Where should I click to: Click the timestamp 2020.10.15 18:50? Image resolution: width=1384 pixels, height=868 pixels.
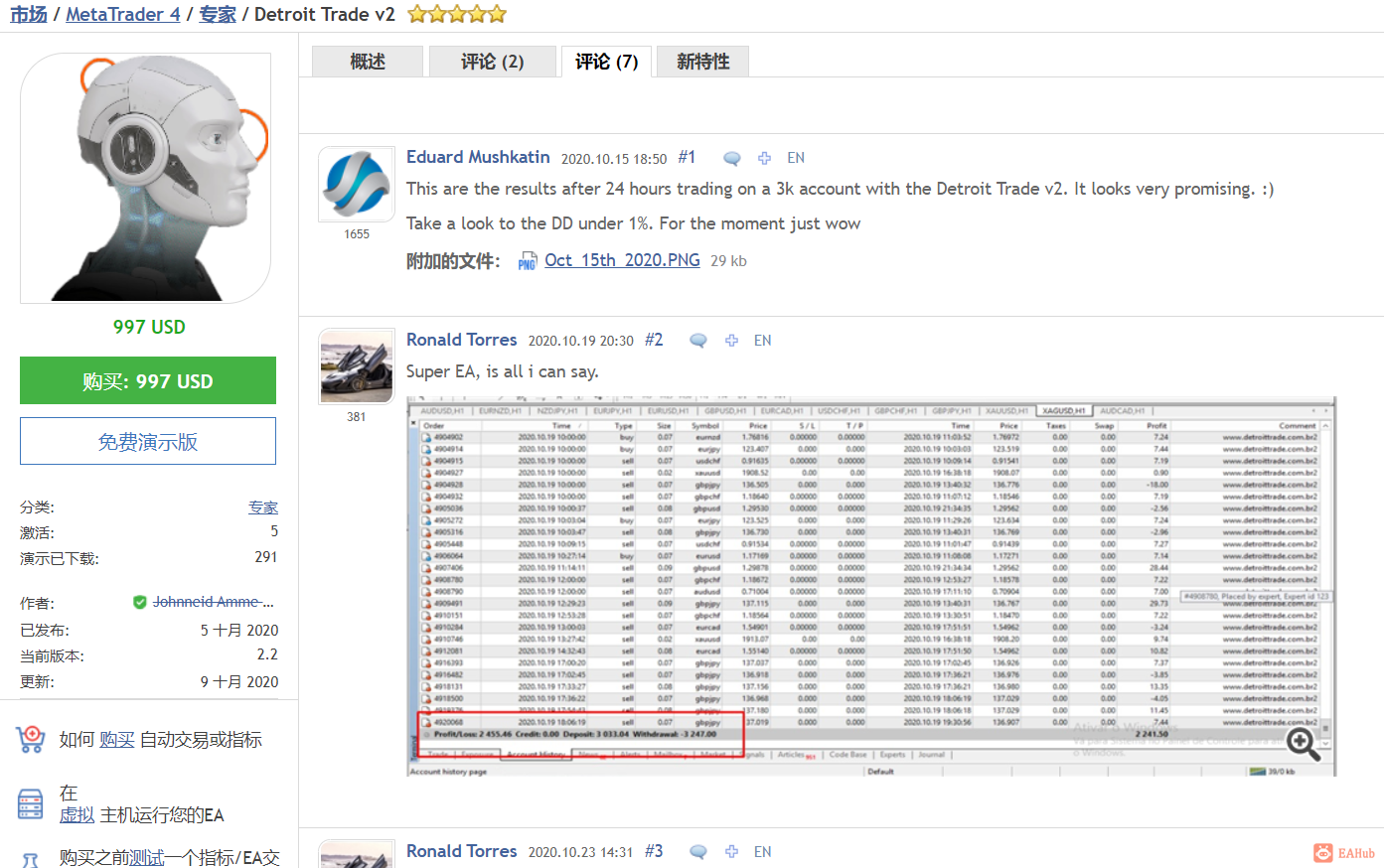[x=614, y=159]
